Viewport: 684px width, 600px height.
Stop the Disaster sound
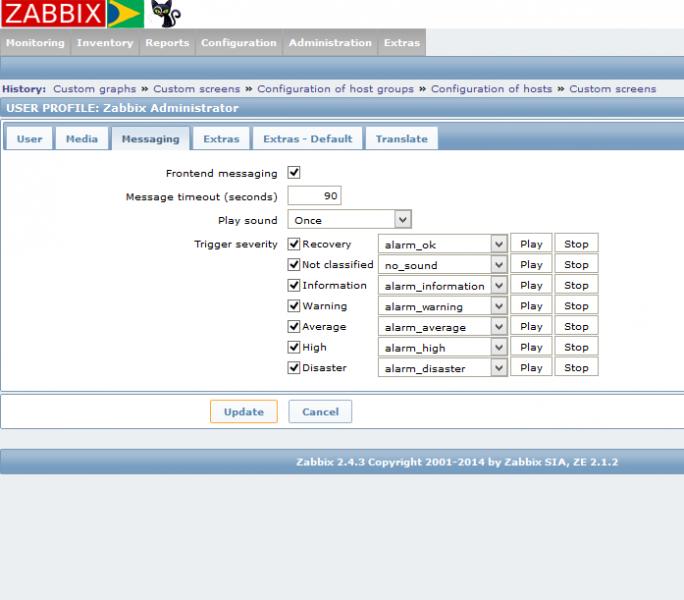pyautogui.click(x=576, y=367)
